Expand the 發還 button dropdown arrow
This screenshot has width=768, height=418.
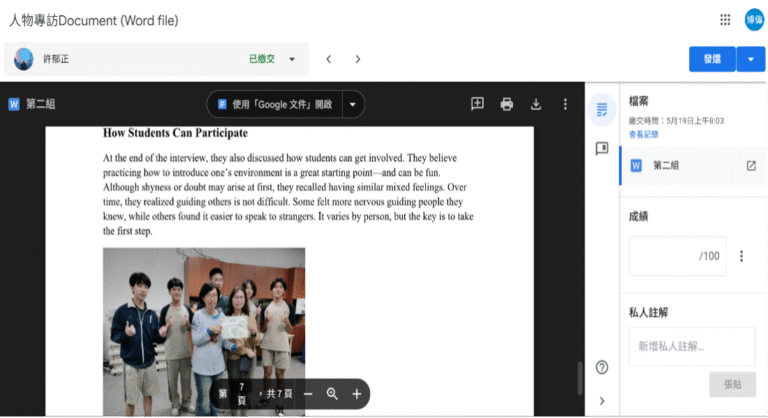tap(751, 59)
